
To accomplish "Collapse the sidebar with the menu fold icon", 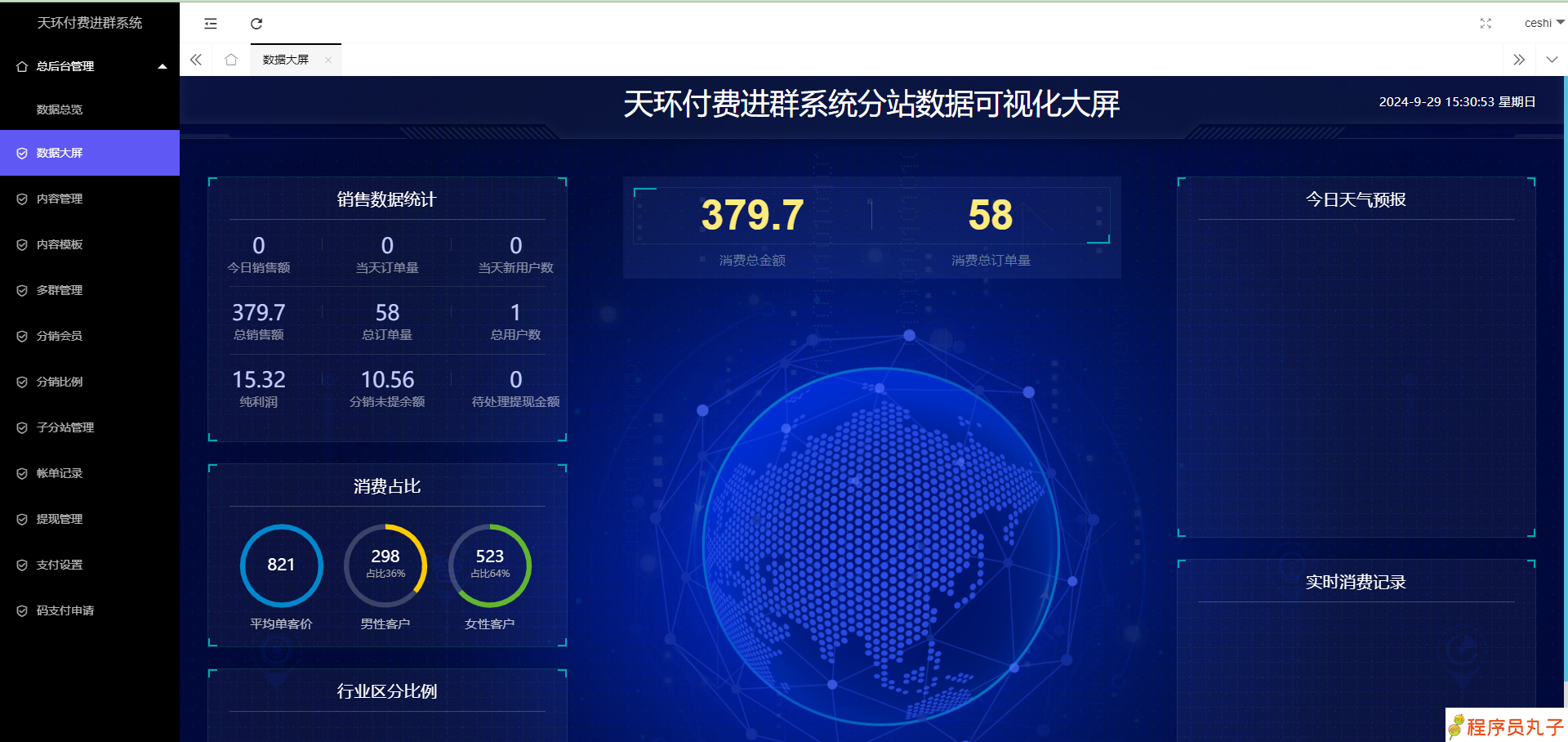I will tap(211, 24).
